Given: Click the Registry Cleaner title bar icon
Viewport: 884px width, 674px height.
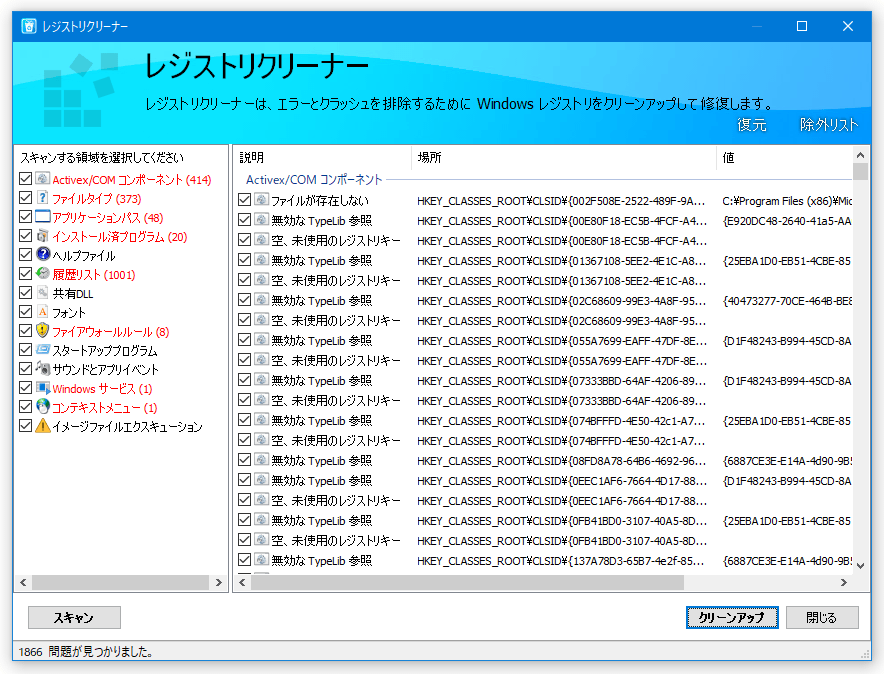Looking at the screenshot, I should [x=29, y=26].
